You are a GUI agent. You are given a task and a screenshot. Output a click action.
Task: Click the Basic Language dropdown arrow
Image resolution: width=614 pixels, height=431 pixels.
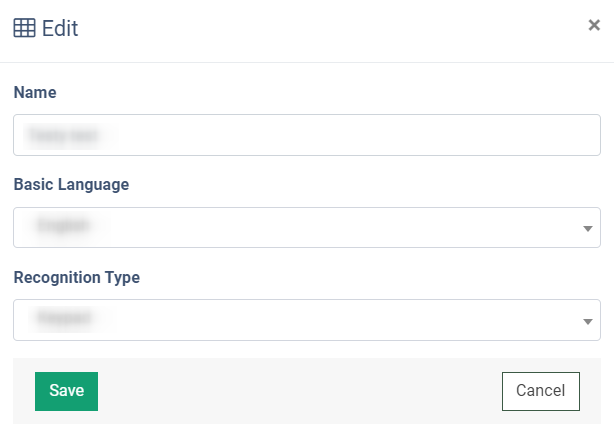click(x=587, y=229)
